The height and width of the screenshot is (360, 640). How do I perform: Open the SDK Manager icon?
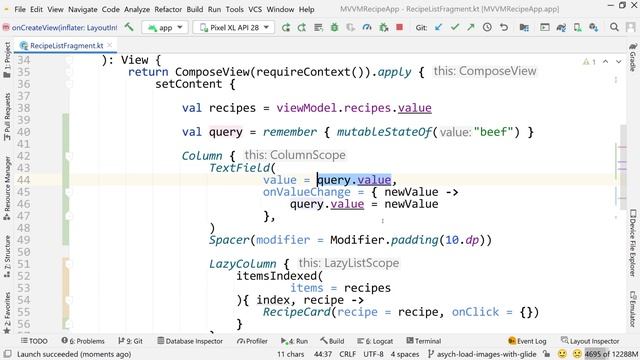point(594,27)
